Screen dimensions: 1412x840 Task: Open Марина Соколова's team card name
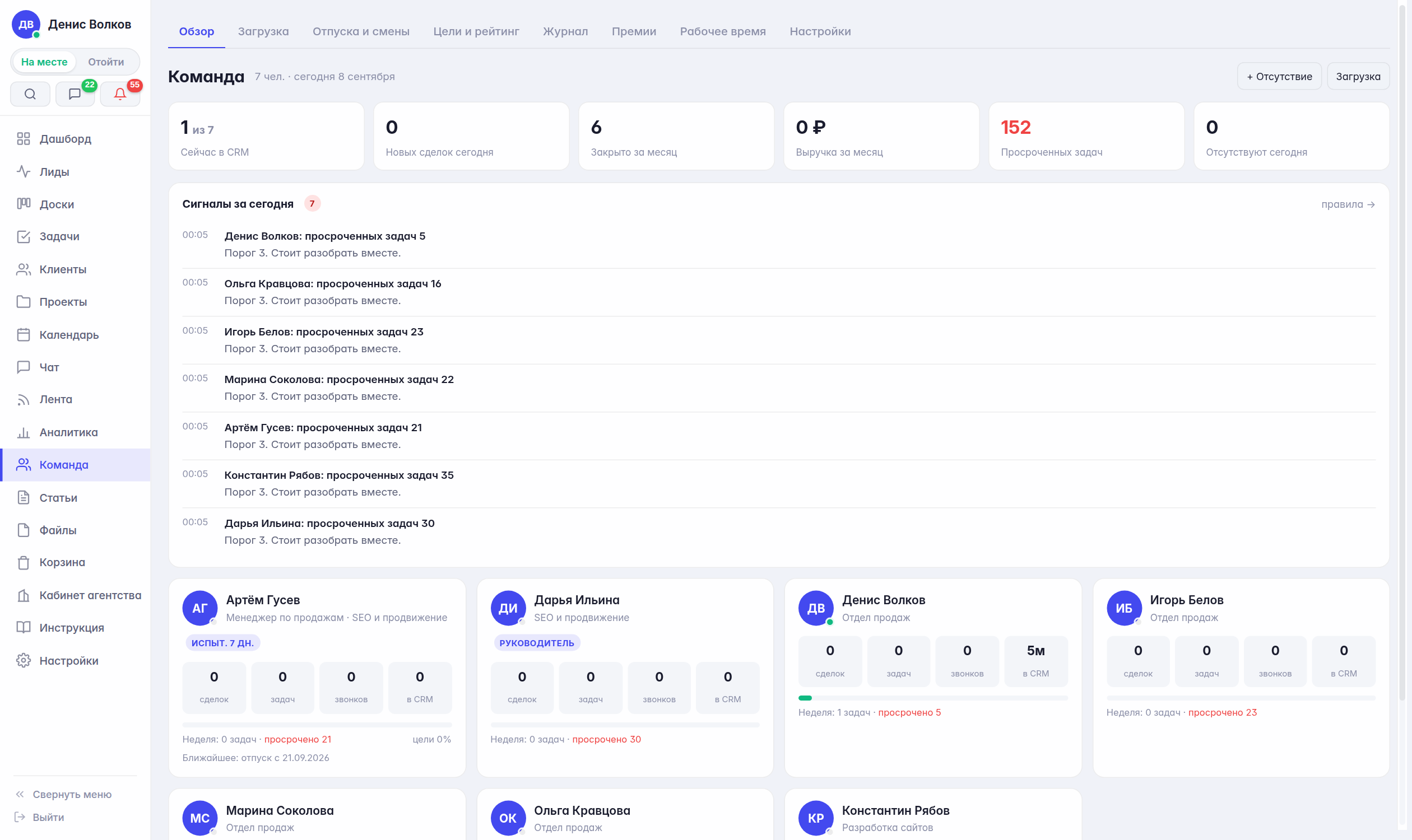click(x=280, y=810)
